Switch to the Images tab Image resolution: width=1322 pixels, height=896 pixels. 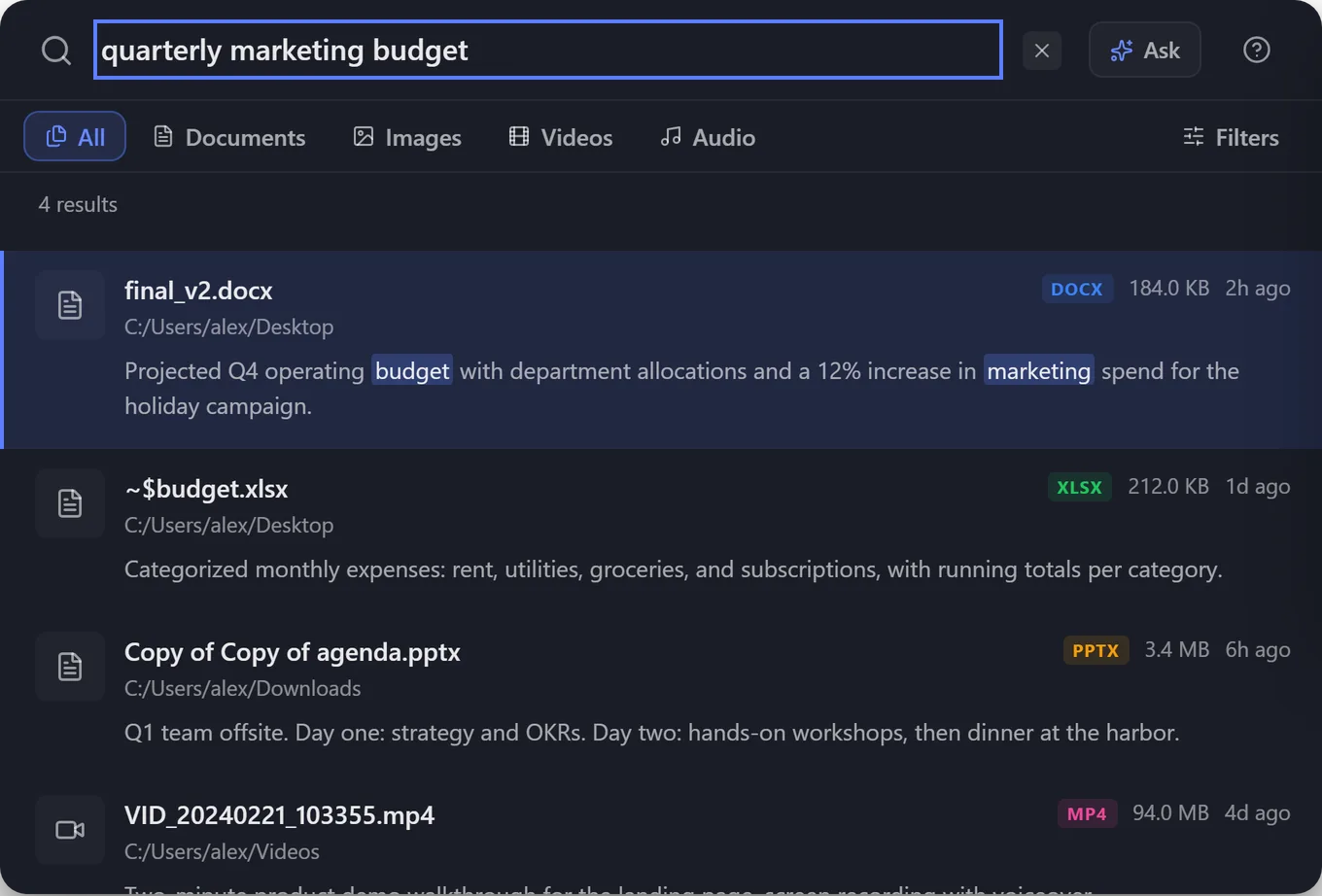coord(407,137)
